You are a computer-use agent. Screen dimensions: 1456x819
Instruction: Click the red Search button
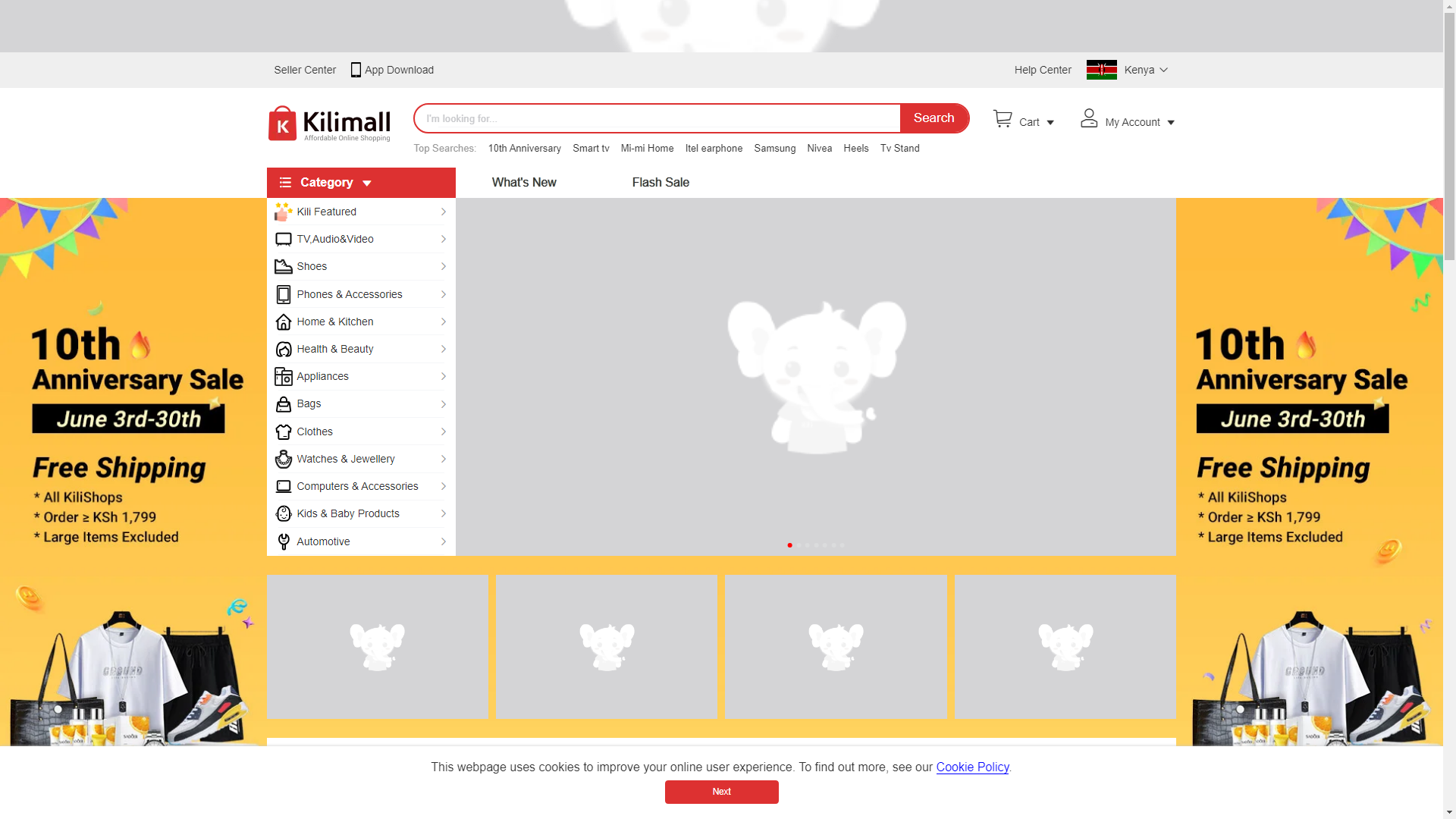point(934,118)
